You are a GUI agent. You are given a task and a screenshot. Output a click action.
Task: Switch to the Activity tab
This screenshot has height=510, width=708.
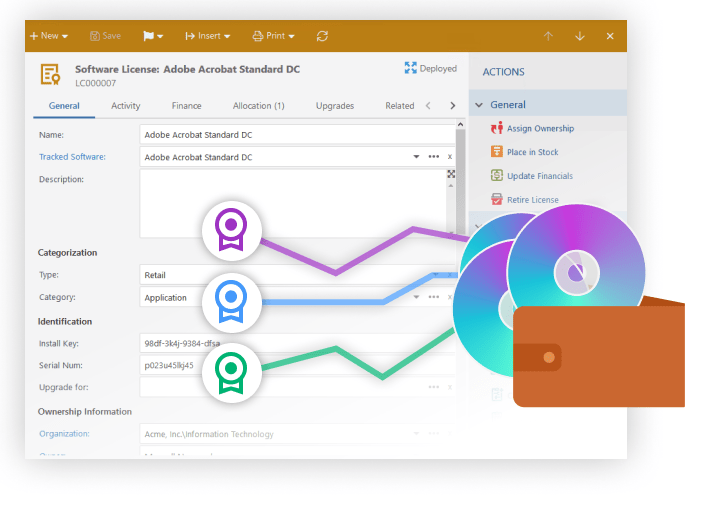pyautogui.click(x=125, y=106)
